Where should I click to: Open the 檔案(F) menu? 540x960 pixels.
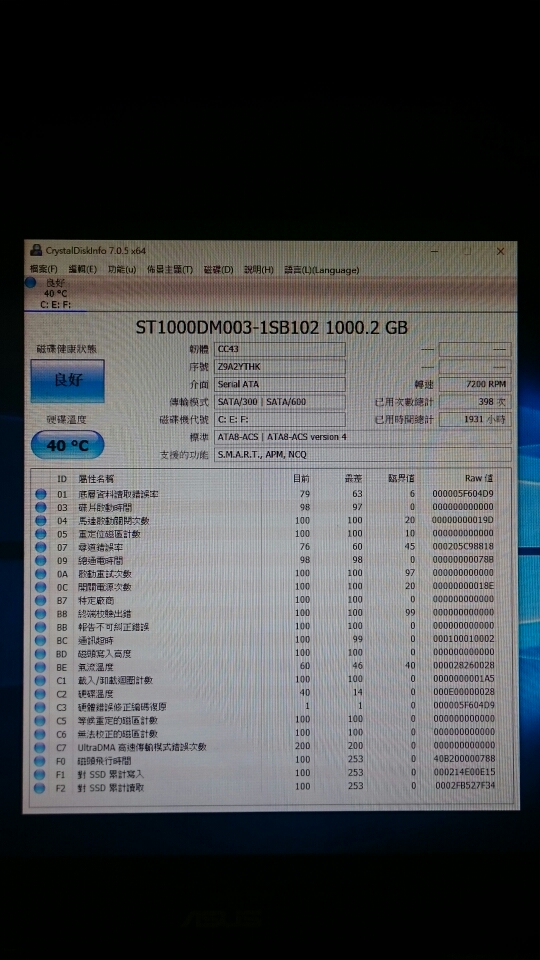click(43, 269)
